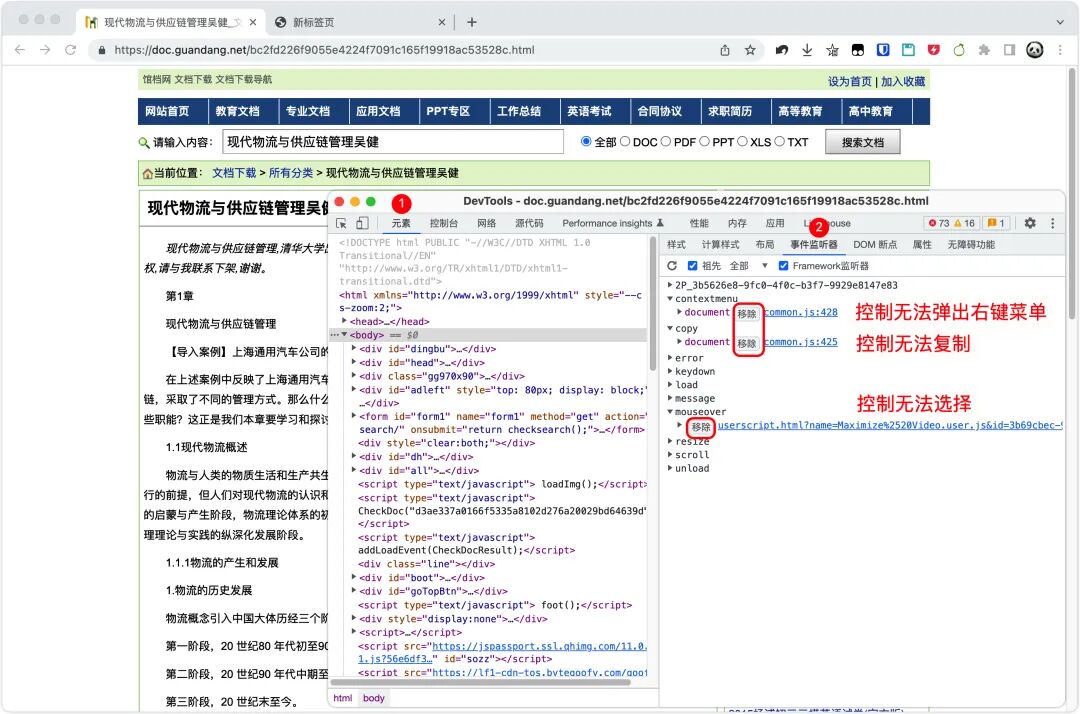This screenshot has width=1080, height=714.
Task: Click 教育文档 in the navigation bar
Action: [238, 111]
